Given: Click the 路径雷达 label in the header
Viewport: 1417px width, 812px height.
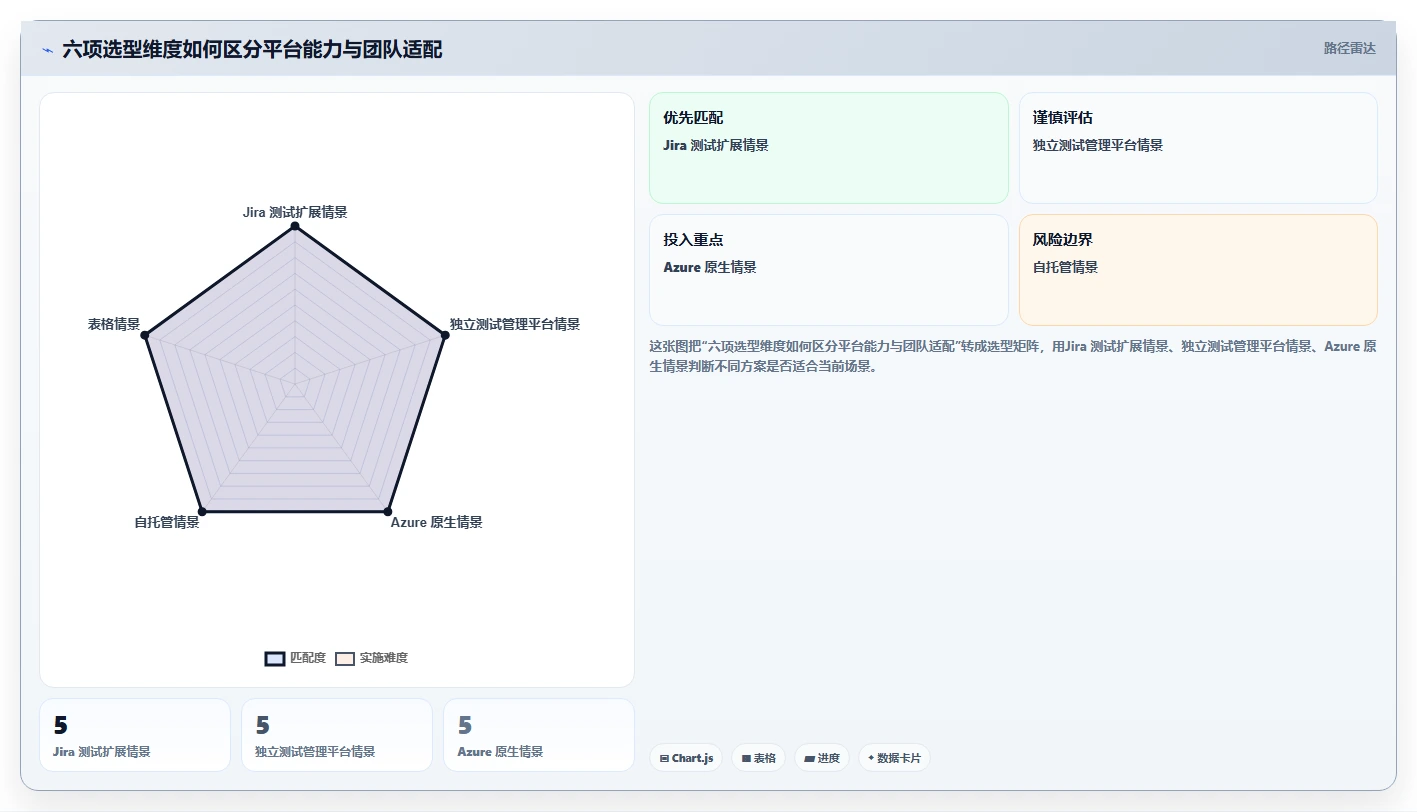Looking at the screenshot, I should pyautogui.click(x=1349, y=48).
